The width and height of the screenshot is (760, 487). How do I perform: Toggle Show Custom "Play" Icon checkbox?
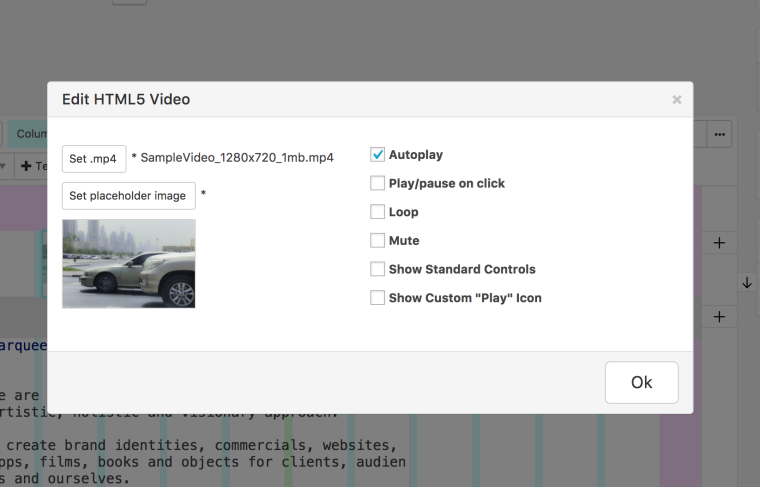click(x=378, y=298)
